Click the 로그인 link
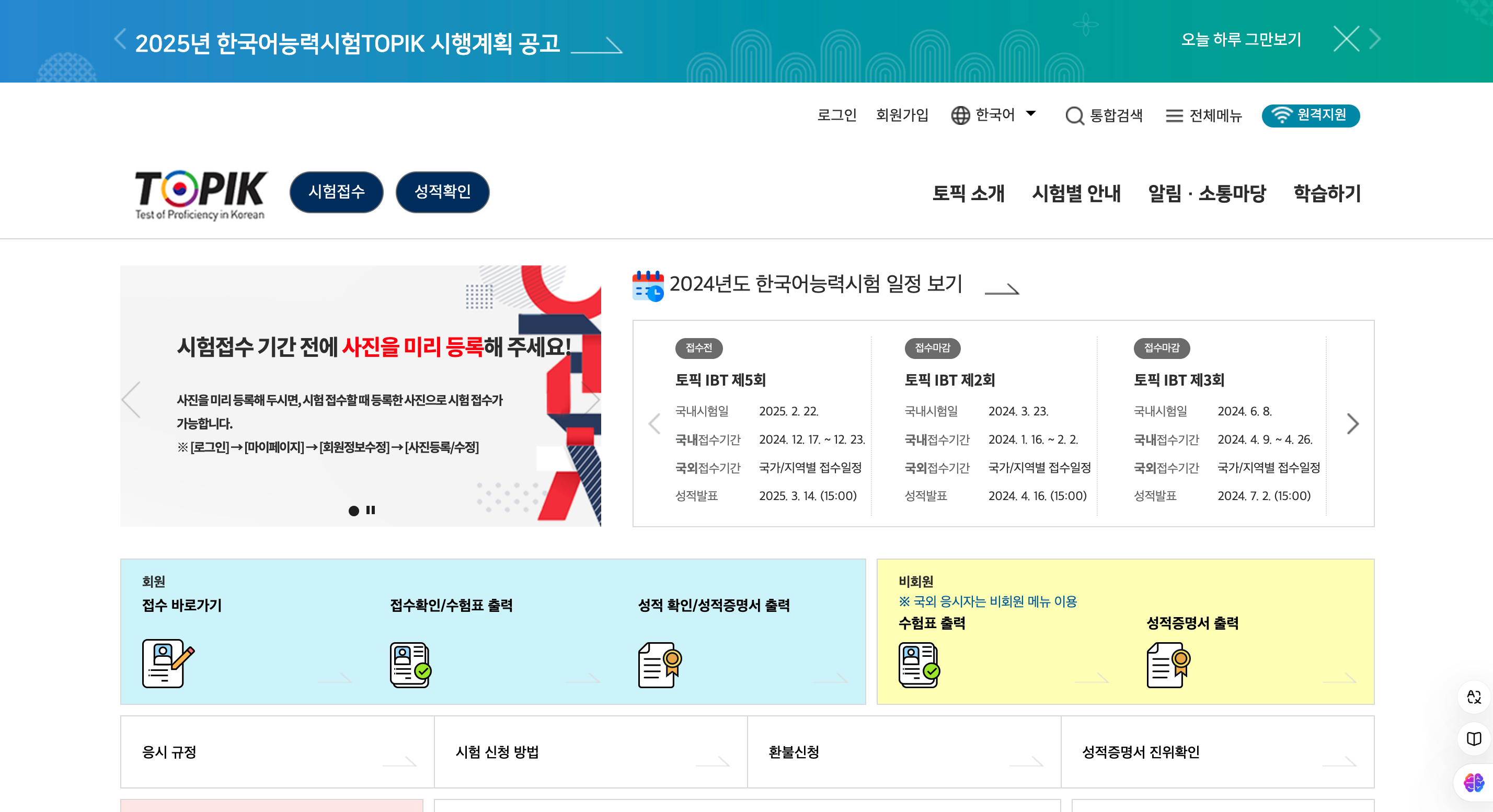1493x812 pixels. pyautogui.click(x=837, y=115)
